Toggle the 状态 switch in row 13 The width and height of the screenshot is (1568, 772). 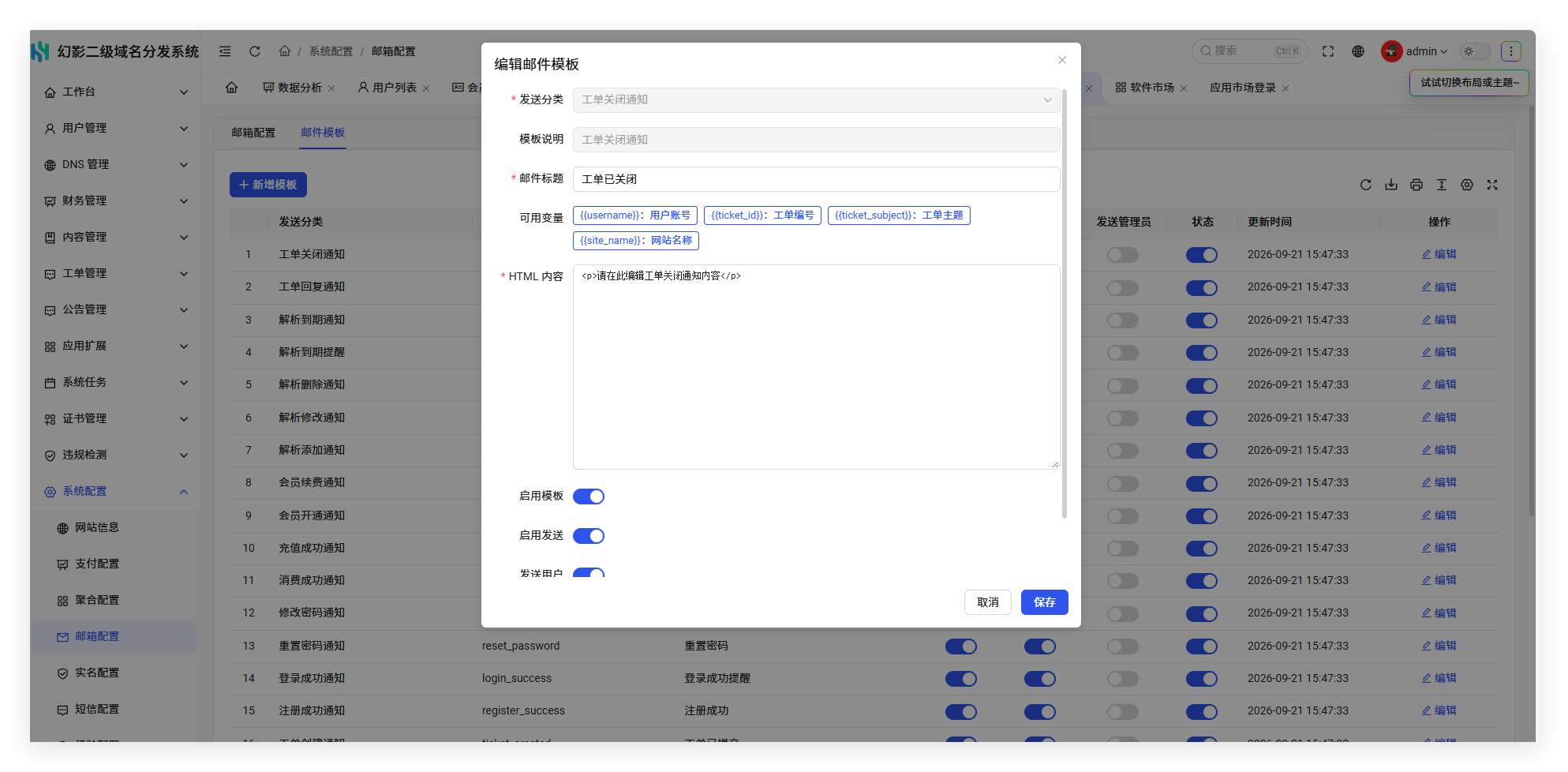[1202, 646]
